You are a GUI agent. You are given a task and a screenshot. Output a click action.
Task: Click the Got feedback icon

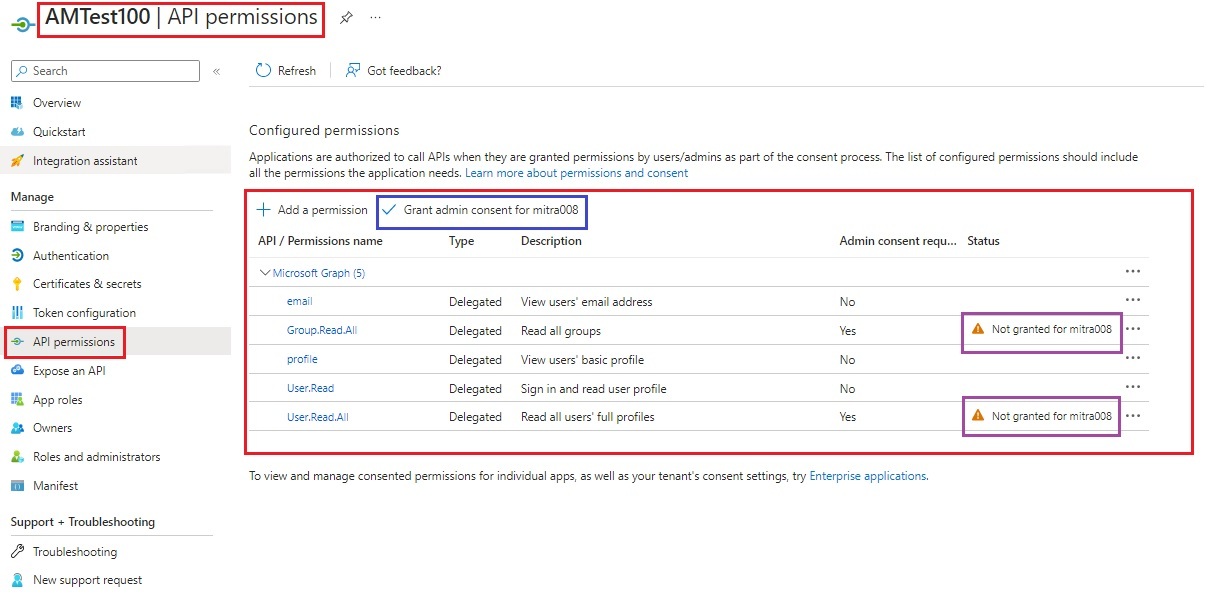click(353, 71)
